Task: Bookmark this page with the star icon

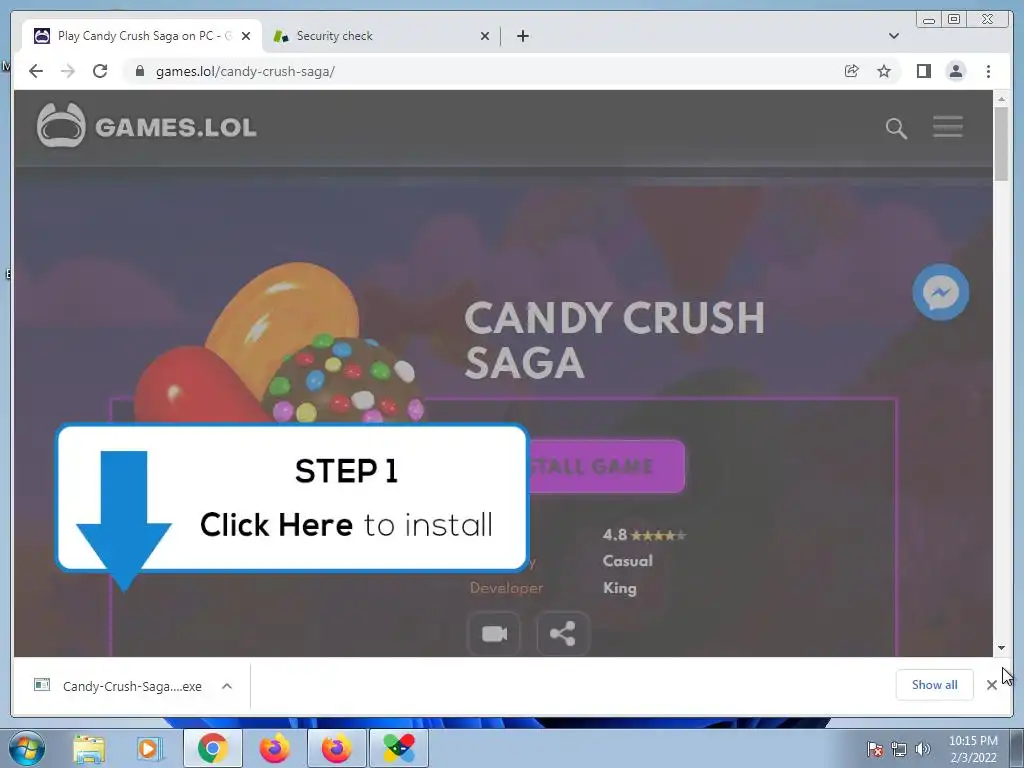Action: point(884,71)
